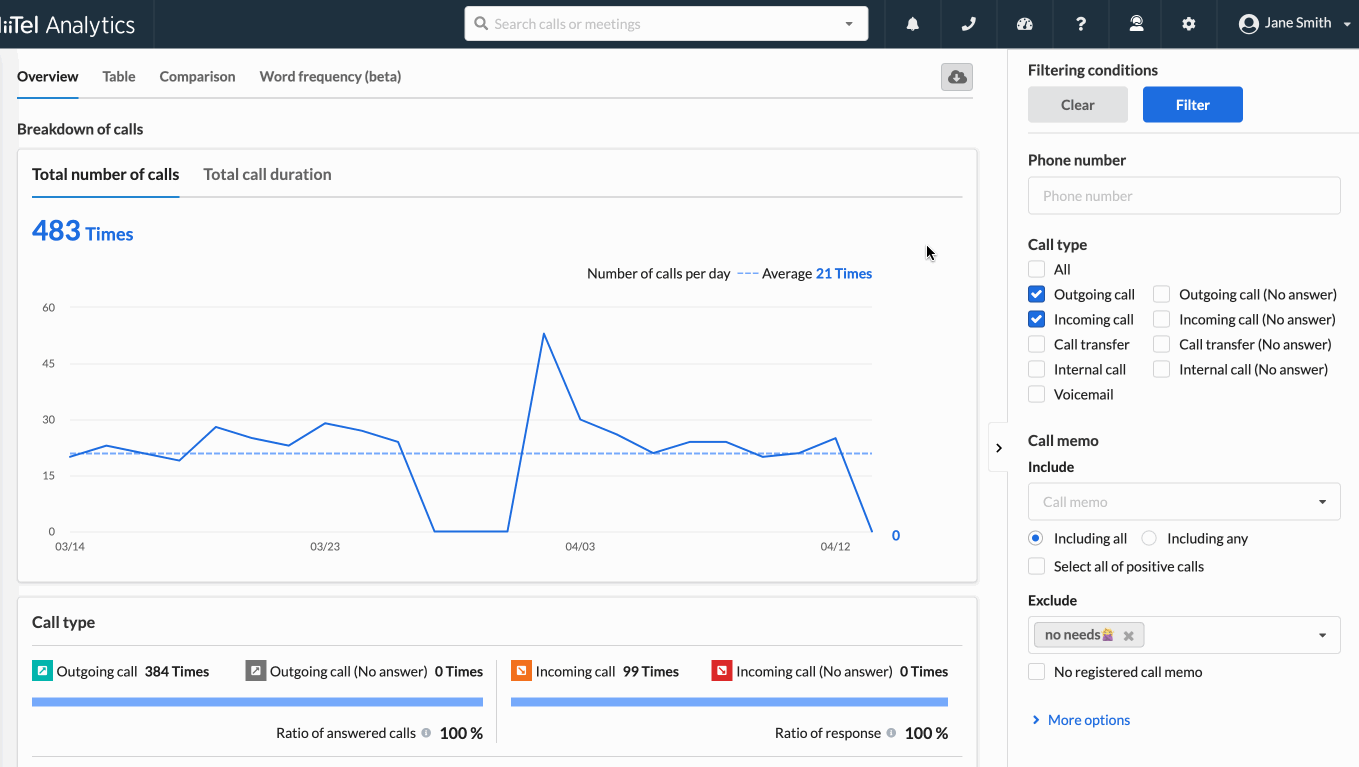Check Call transfer (No answer) checkbox

pyautogui.click(x=1161, y=344)
